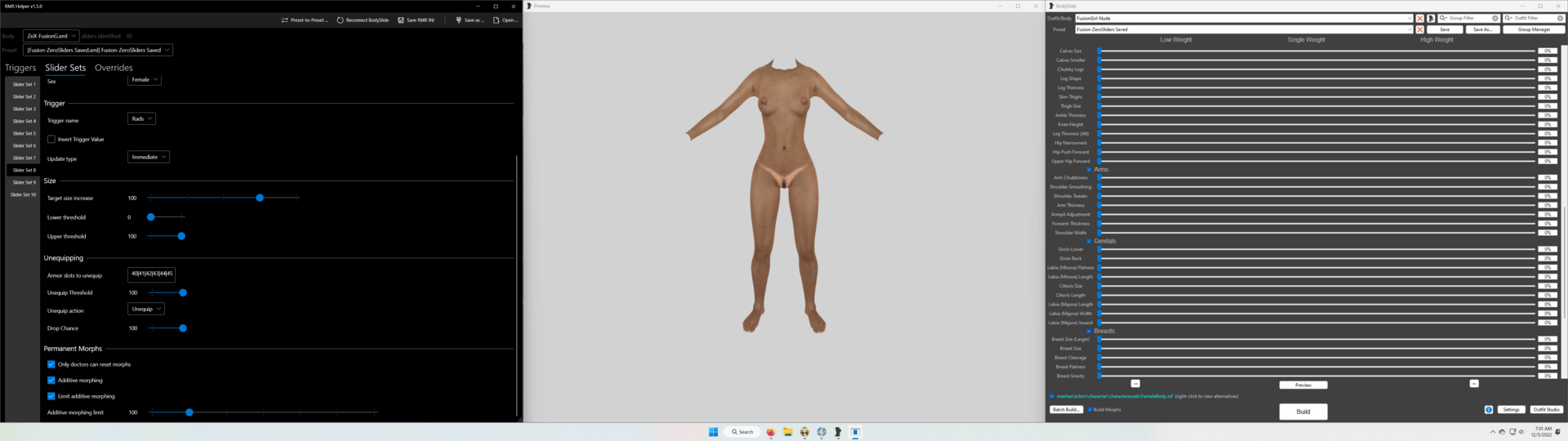Uncheck the Additive morphing checkbox
Viewport: 1568px width, 441px height.
pyautogui.click(x=51, y=381)
